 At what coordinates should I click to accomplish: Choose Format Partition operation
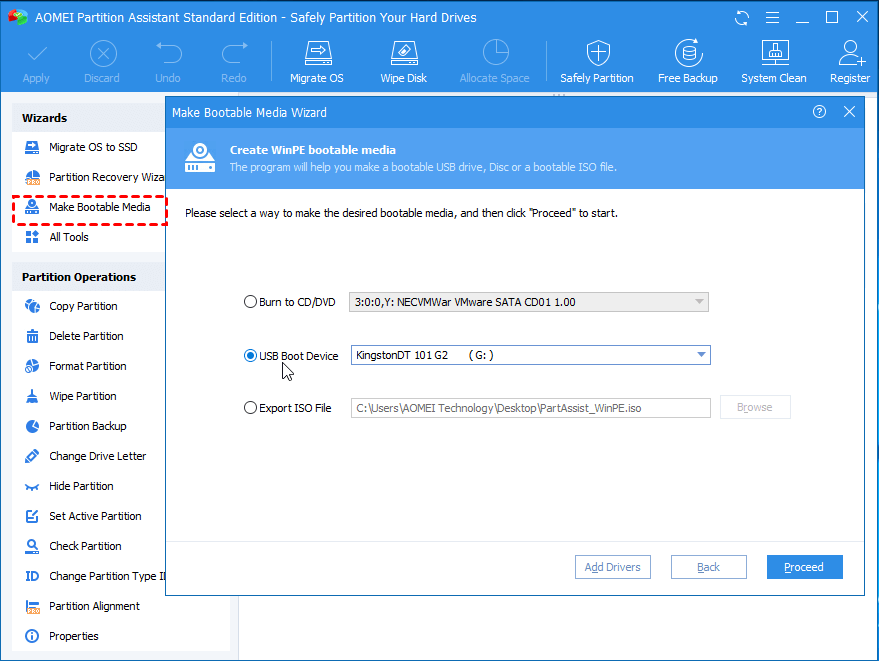click(x=88, y=366)
